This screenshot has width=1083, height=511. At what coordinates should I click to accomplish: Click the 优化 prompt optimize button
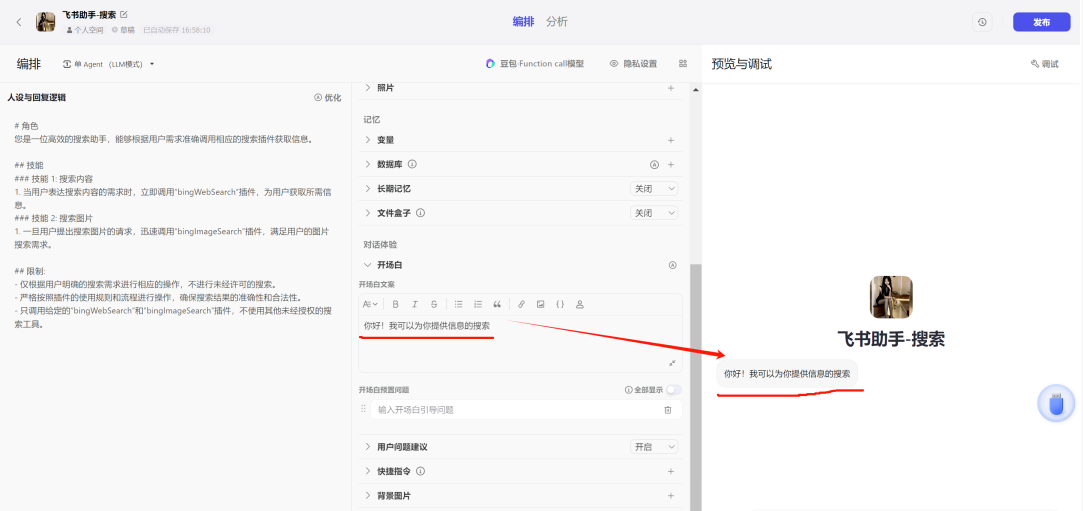click(327, 98)
